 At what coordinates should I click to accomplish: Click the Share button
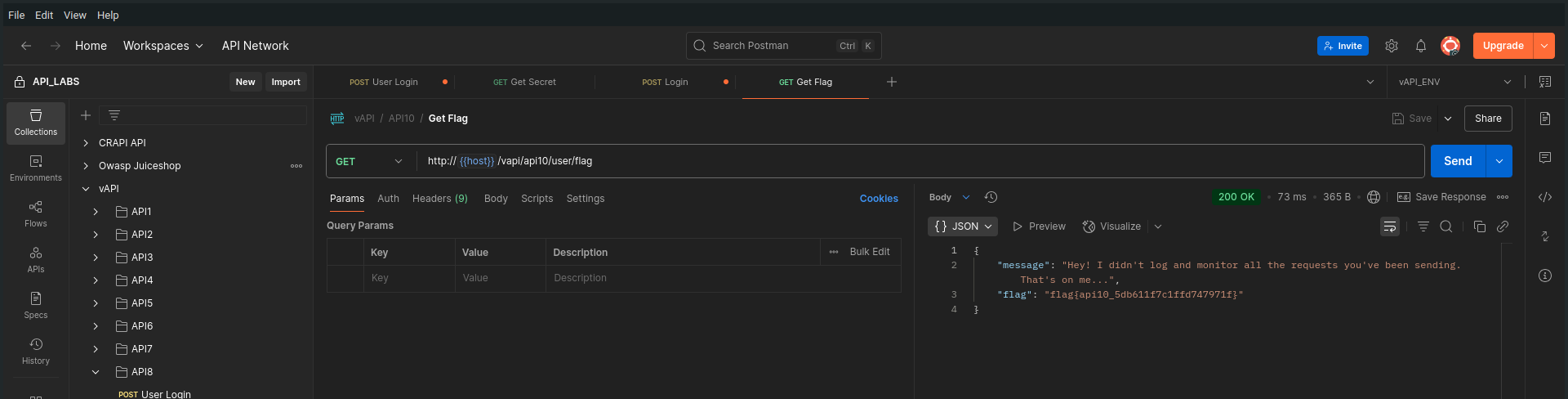point(1488,119)
